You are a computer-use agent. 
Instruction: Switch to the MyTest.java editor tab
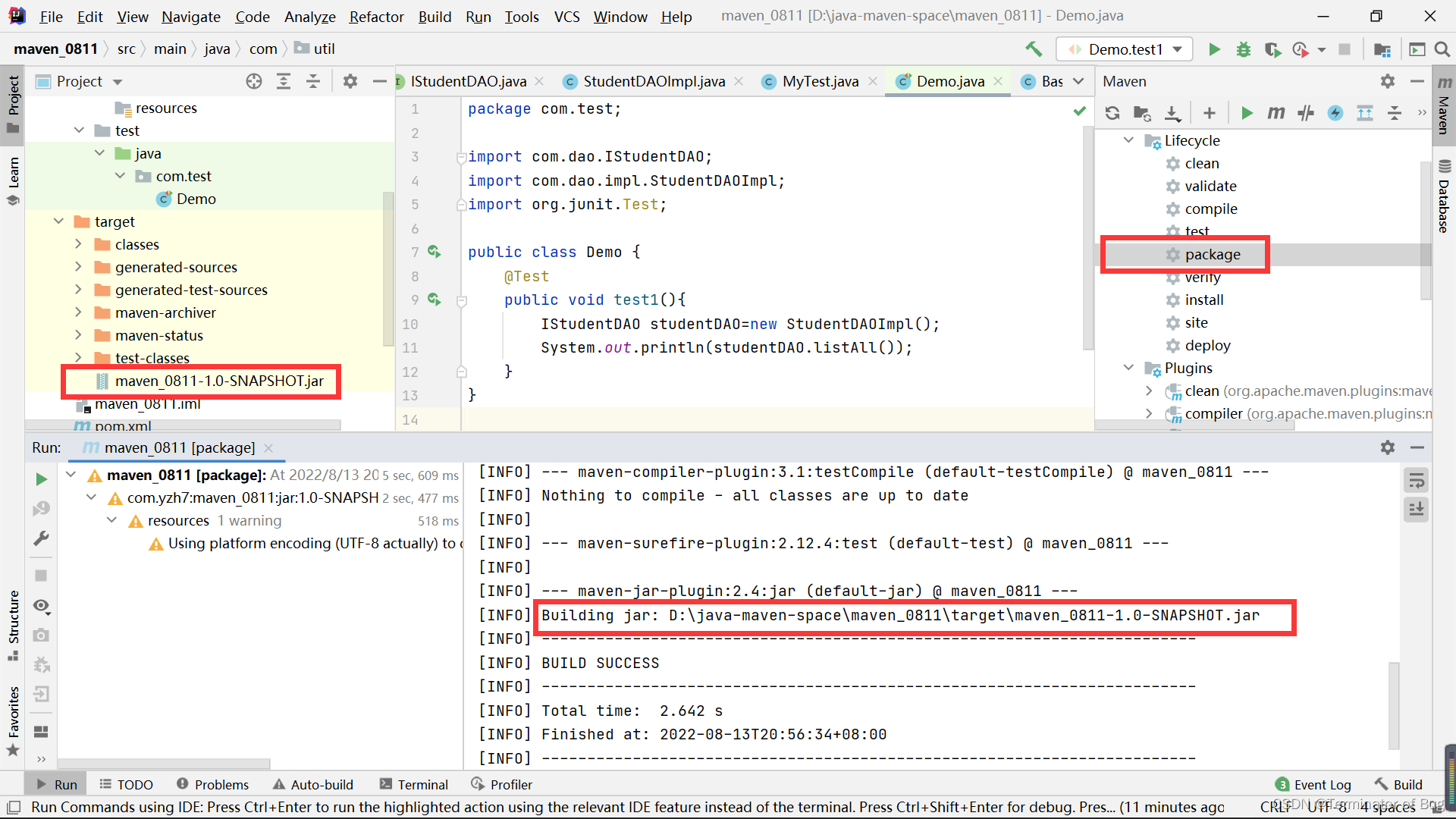click(820, 81)
